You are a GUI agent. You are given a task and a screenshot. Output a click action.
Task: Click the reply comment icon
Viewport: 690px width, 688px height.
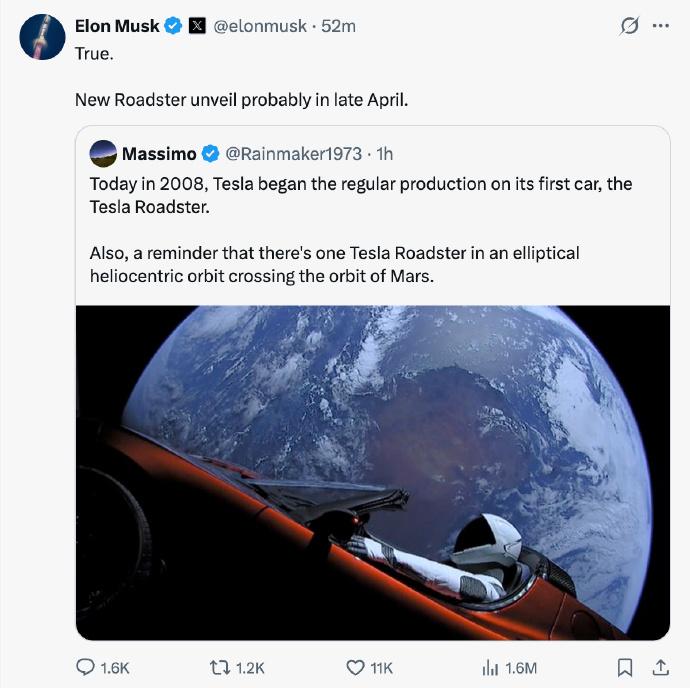point(87,667)
